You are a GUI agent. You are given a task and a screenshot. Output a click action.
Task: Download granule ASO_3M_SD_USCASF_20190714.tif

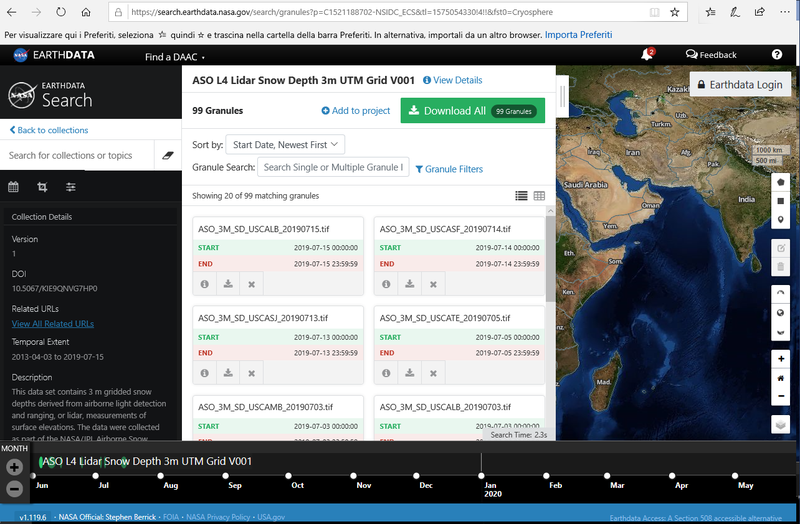(x=410, y=284)
